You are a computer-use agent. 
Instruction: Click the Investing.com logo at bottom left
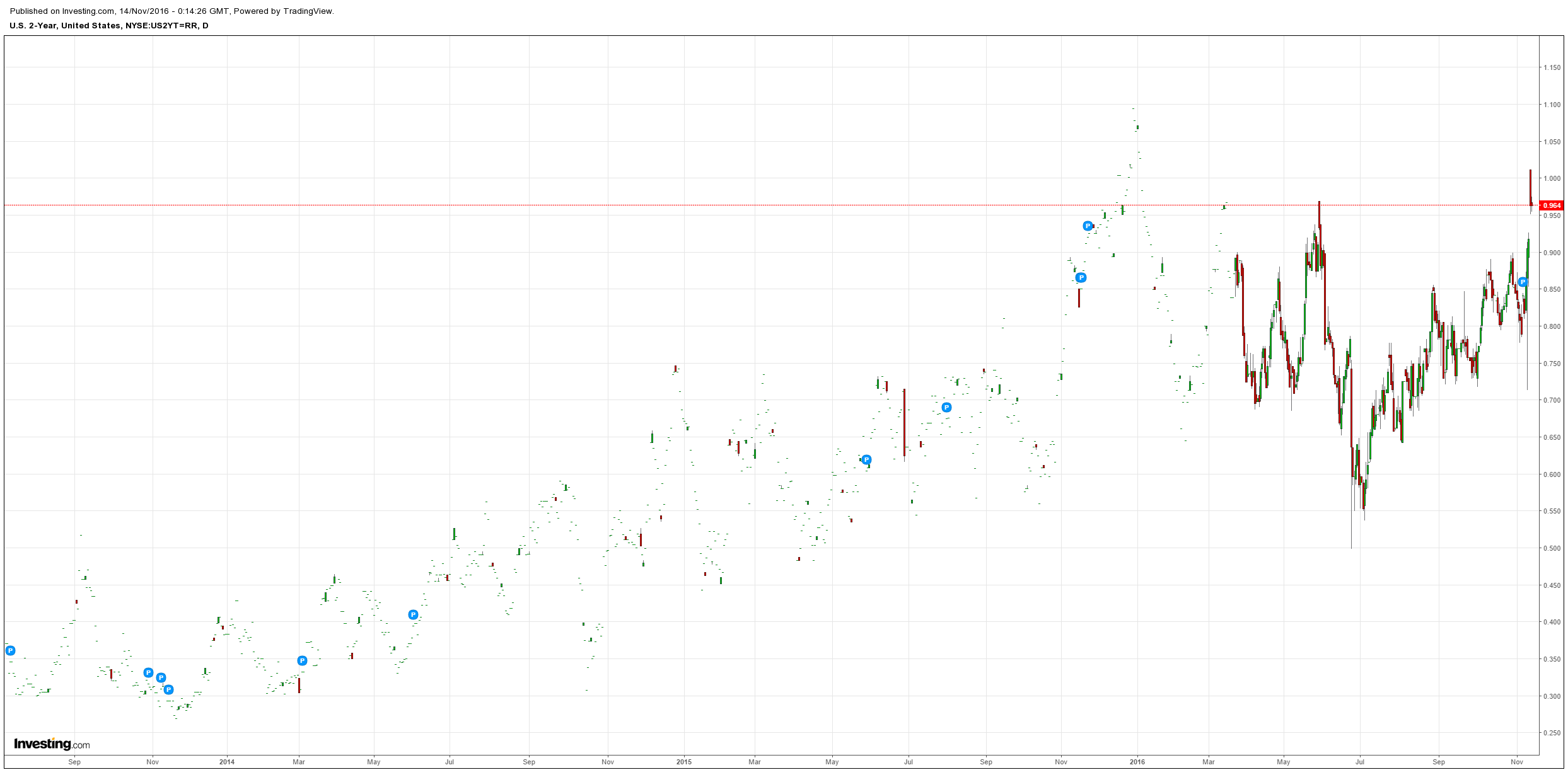(52, 744)
